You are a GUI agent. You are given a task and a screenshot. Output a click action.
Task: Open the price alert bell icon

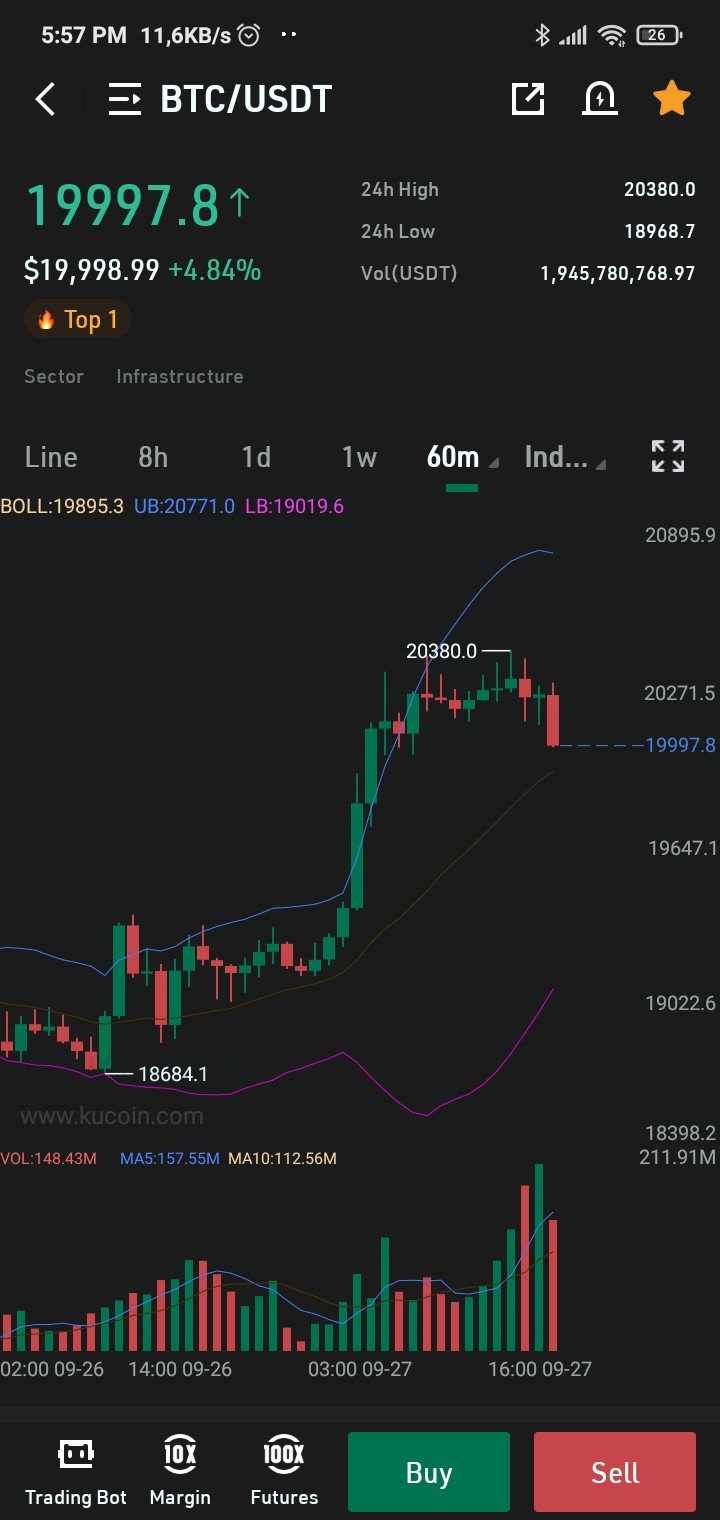600,98
